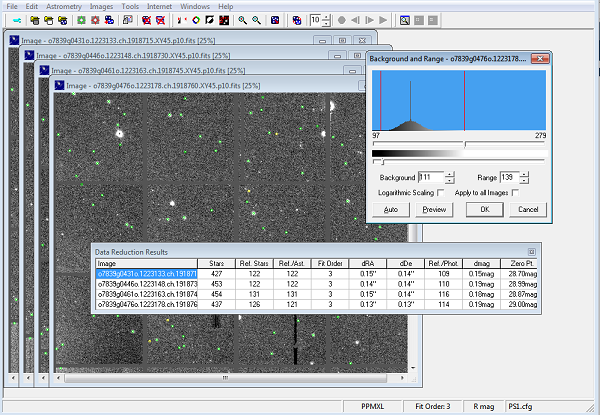Click the gray play triangle in toolbar
The width and height of the screenshot is (600, 415).
pos(383,20)
